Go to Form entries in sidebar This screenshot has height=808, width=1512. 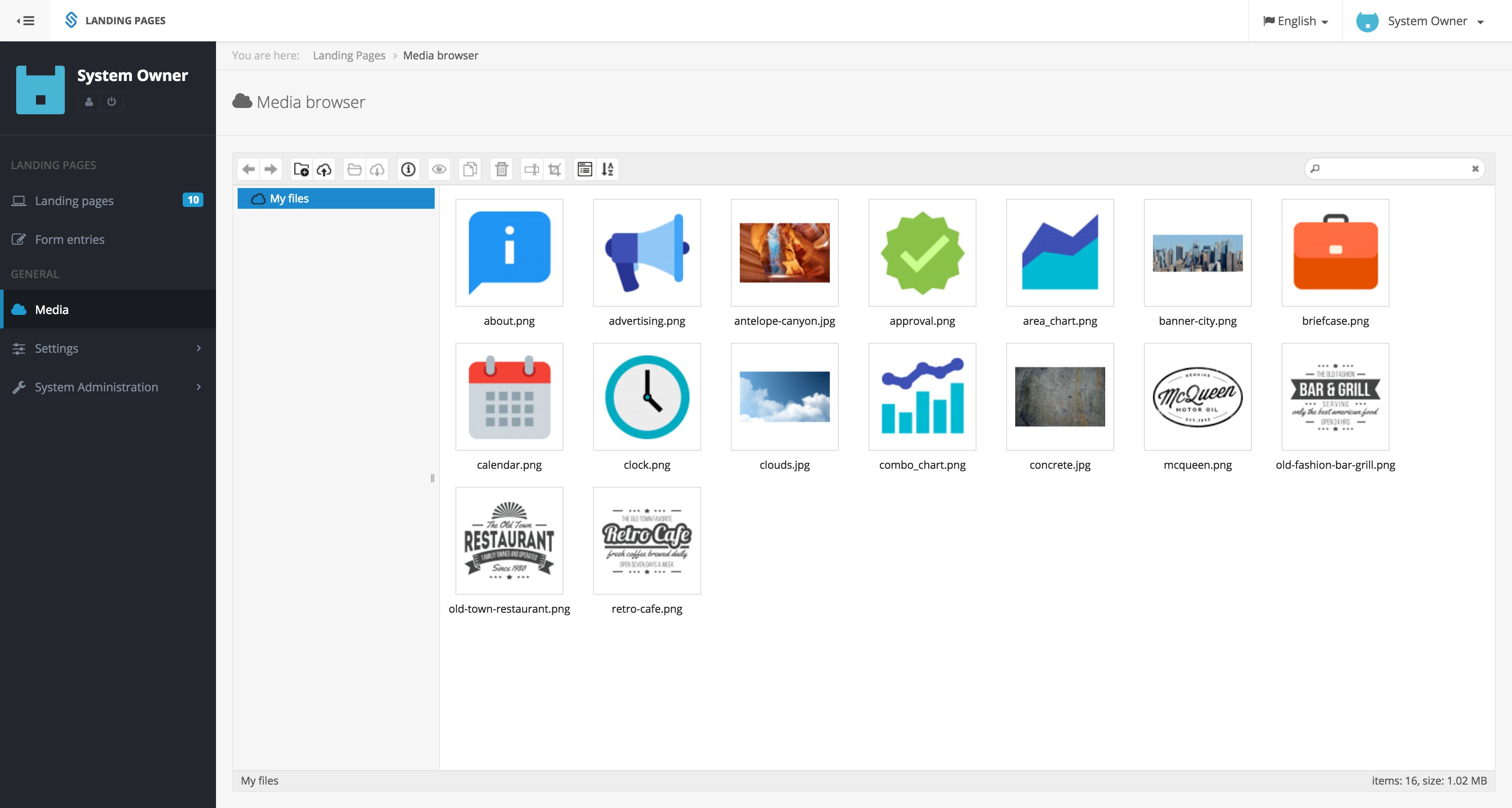(x=70, y=239)
